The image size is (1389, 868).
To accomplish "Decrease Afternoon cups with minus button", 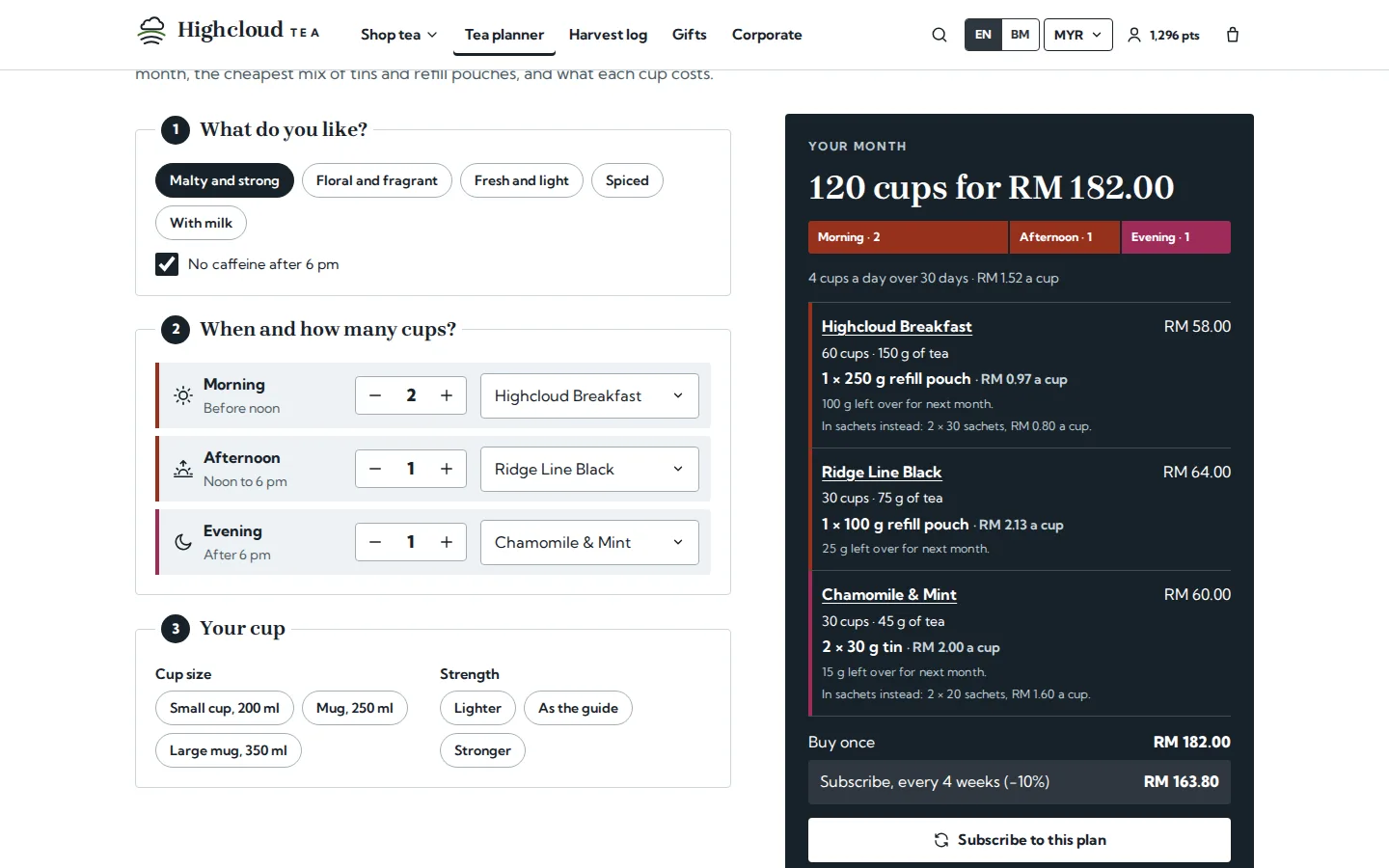I will 375,469.
